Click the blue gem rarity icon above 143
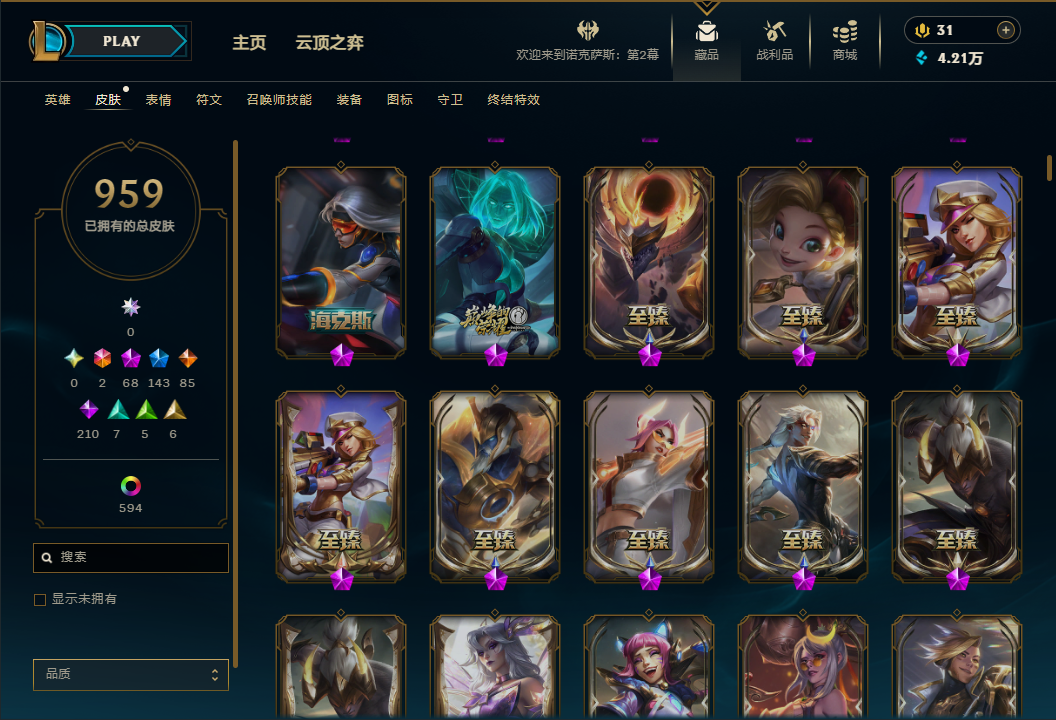Image resolution: width=1056 pixels, height=720 pixels. tap(159, 358)
